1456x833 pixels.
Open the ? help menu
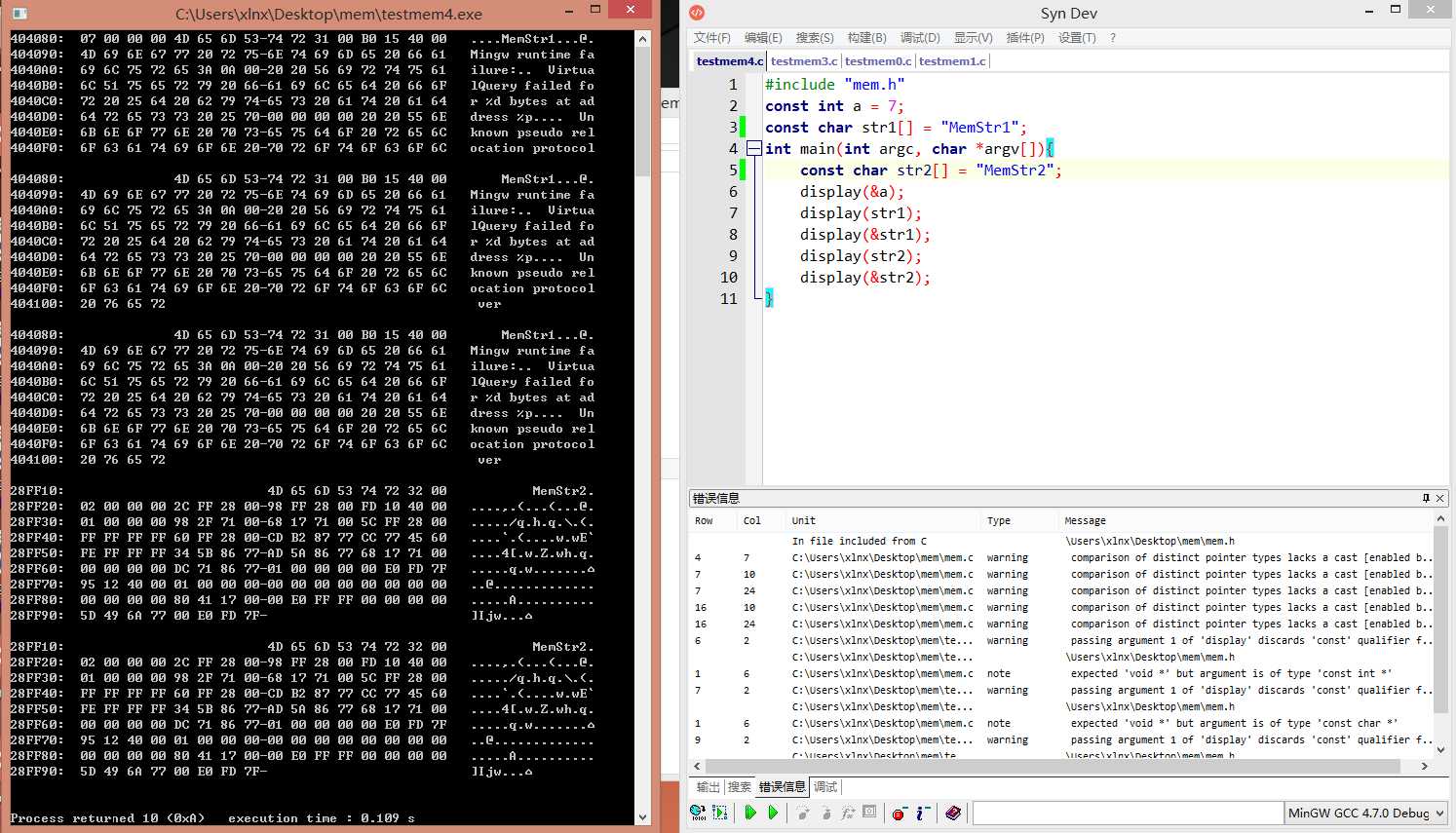pos(1113,38)
